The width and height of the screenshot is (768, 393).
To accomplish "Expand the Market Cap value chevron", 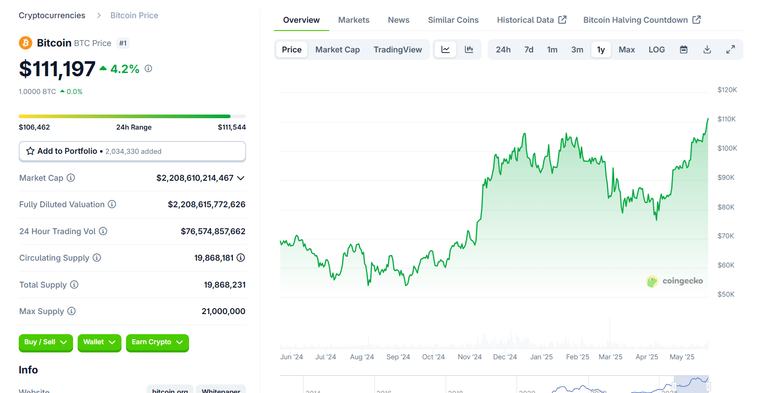I will pyautogui.click(x=240, y=178).
